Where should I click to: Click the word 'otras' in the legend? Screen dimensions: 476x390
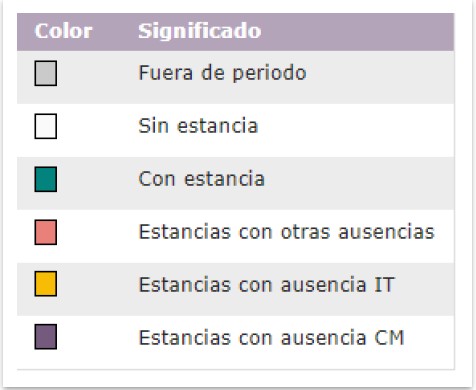(306, 232)
